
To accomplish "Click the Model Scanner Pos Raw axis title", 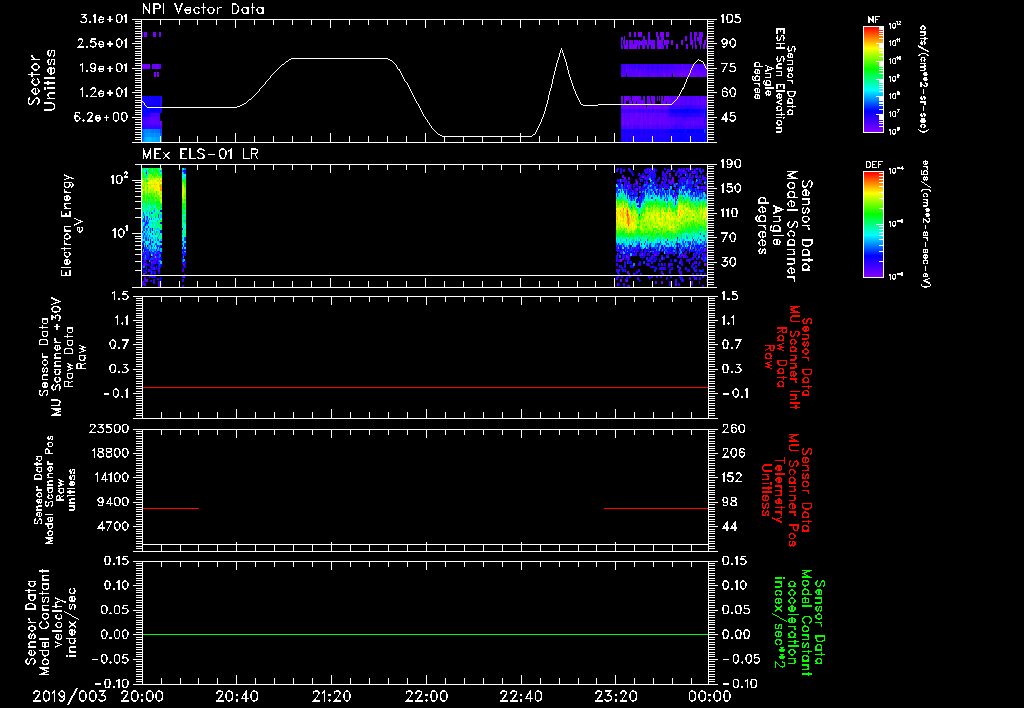I will [54, 490].
